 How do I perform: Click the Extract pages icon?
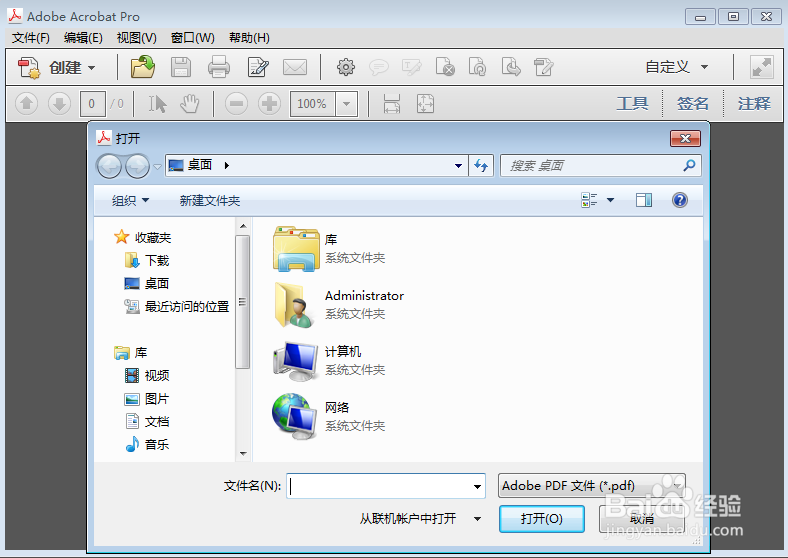pos(511,67)
